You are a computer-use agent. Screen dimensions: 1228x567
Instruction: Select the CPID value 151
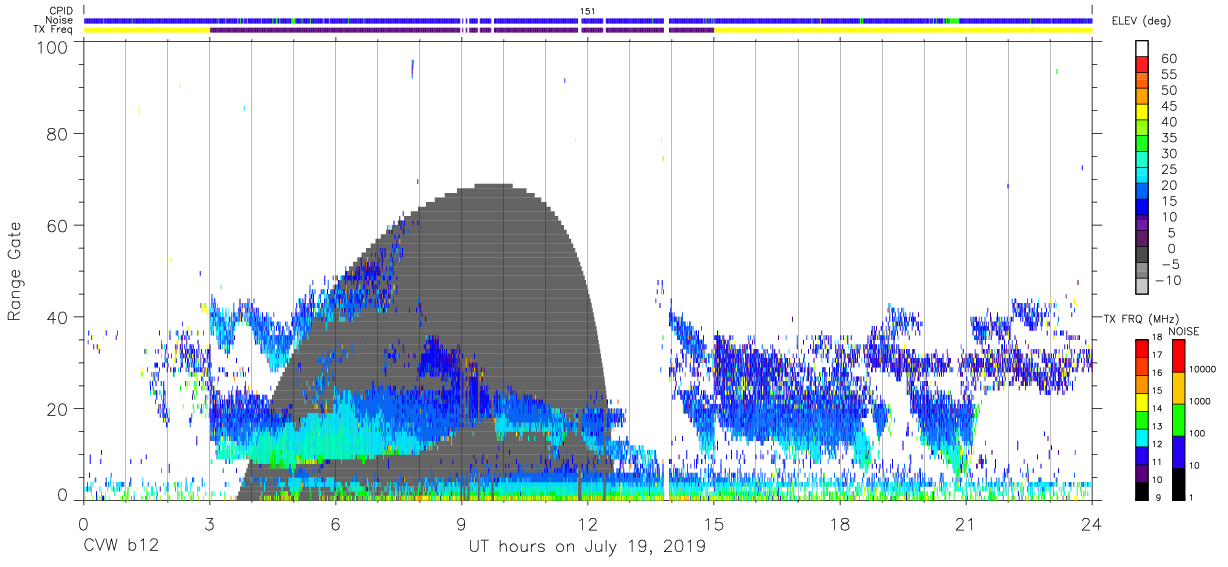pyautogui.click(x=588, y=10)
